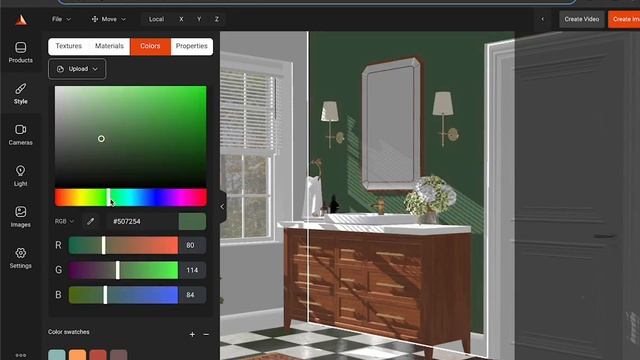
Task: Click the B value field showing 84
Action: point(192,295)
